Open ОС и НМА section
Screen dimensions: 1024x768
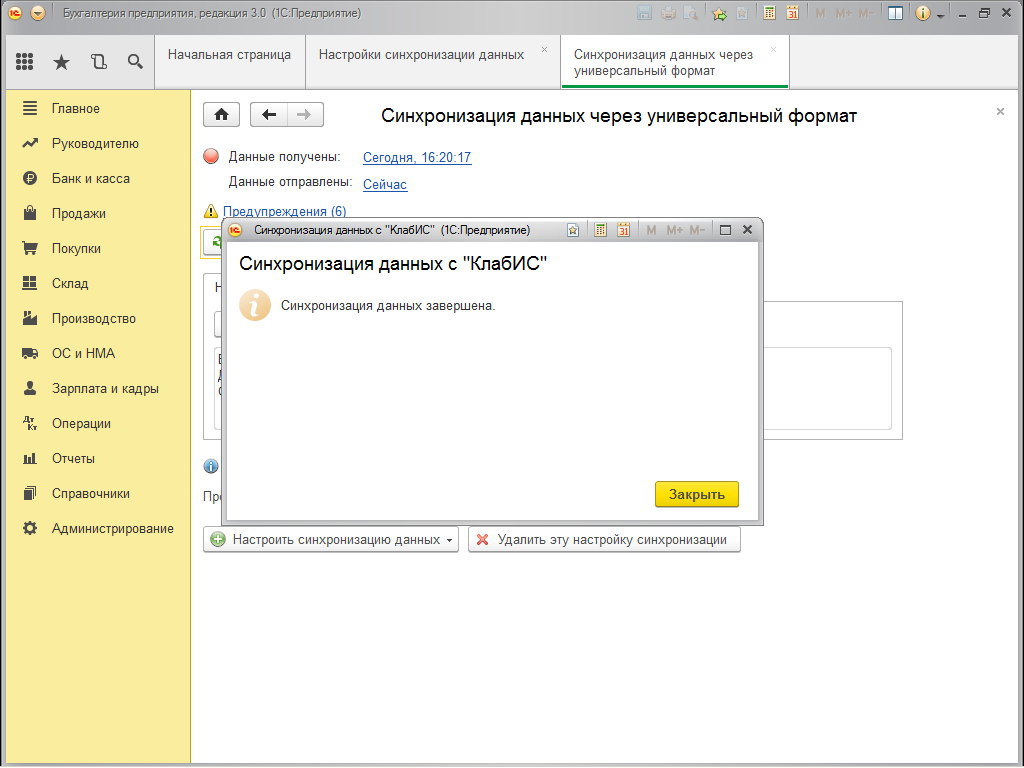[98, 353]
